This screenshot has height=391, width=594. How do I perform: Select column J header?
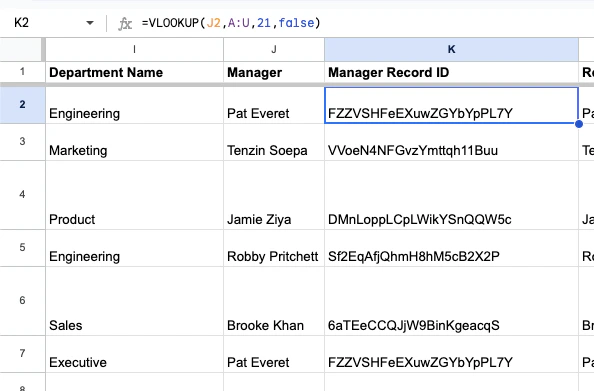(x=274, y=49)
